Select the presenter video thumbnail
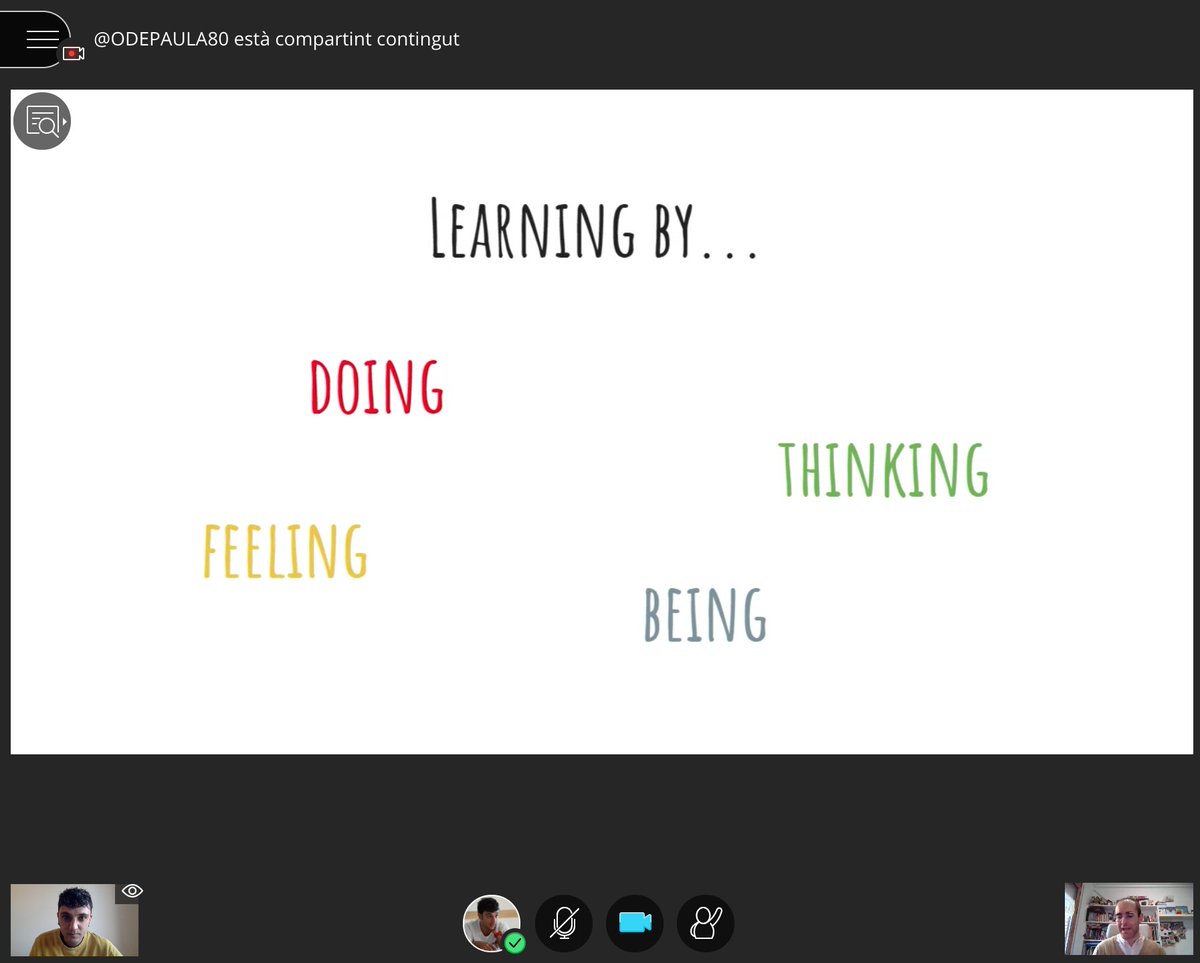 1129,919
